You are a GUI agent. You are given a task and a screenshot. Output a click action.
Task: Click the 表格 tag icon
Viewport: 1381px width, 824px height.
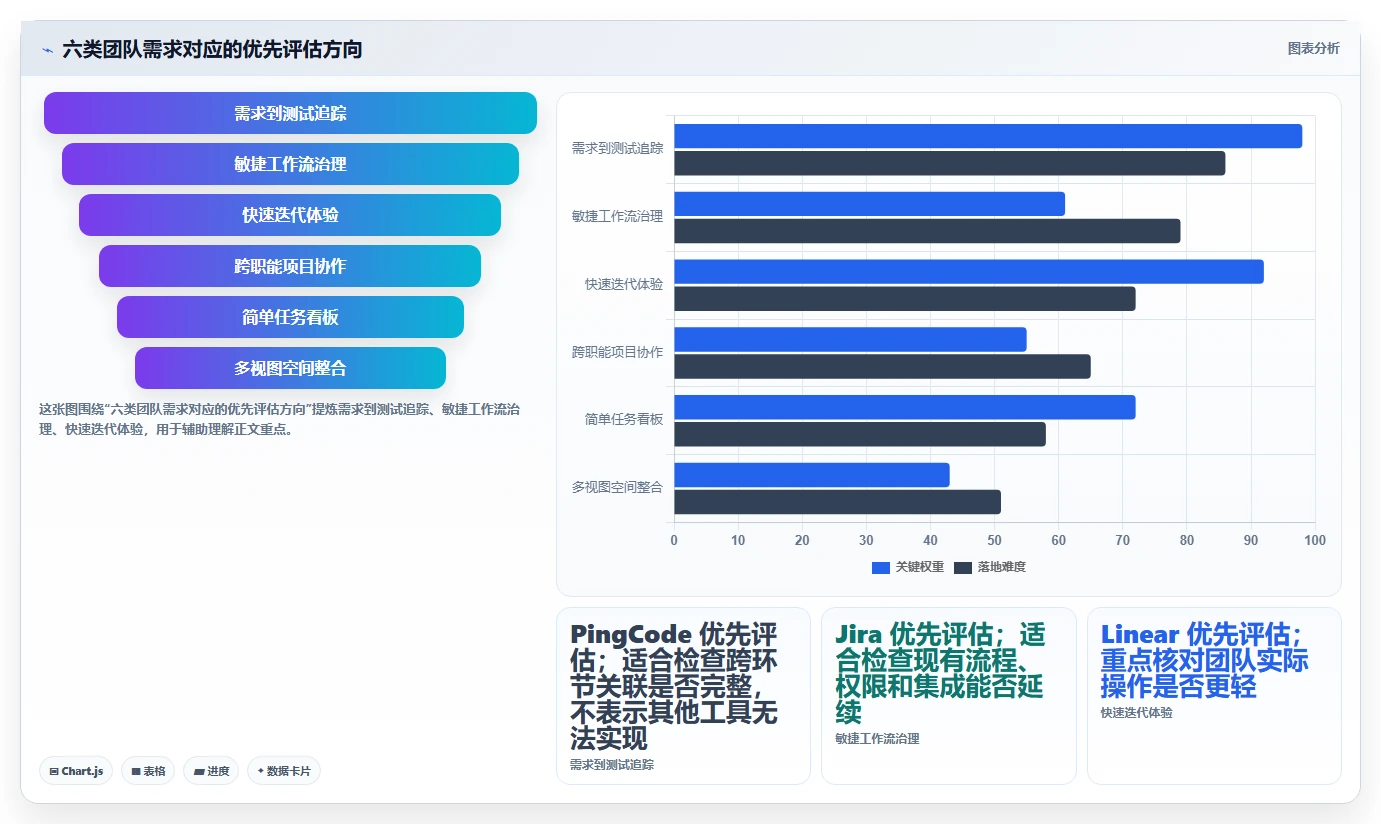(135, 772)
